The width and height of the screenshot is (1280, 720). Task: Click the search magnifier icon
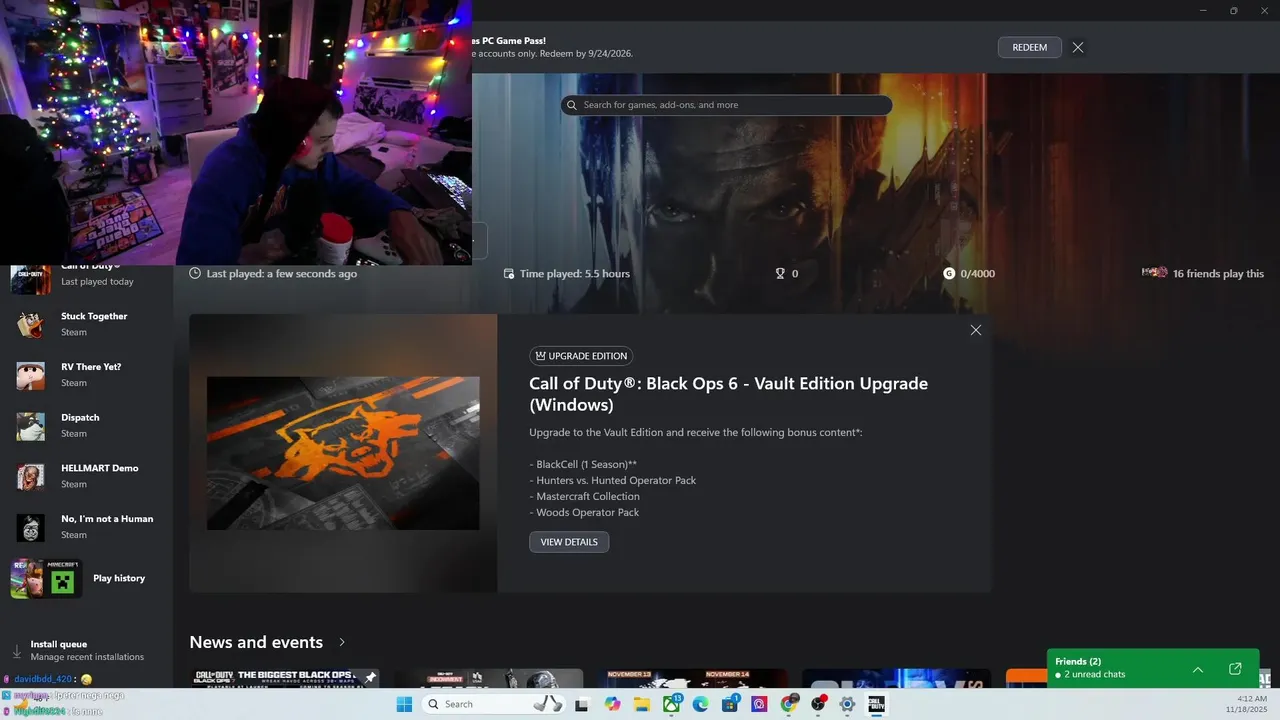(572, 105)
